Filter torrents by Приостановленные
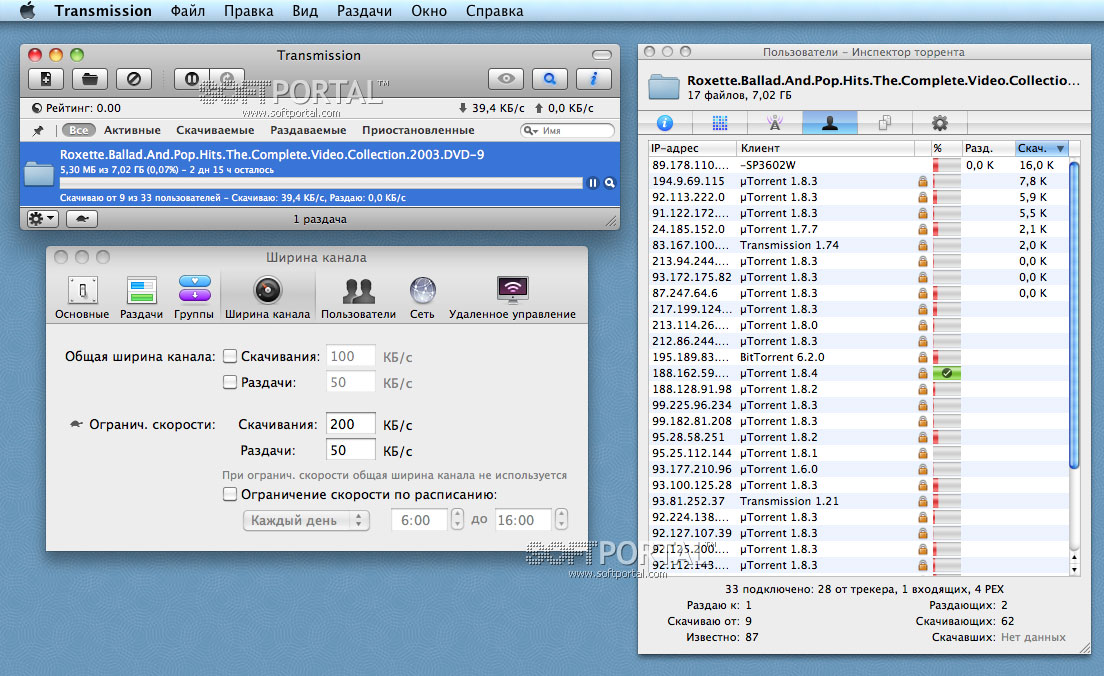1104x676 pixels. (x=418, y=130)
